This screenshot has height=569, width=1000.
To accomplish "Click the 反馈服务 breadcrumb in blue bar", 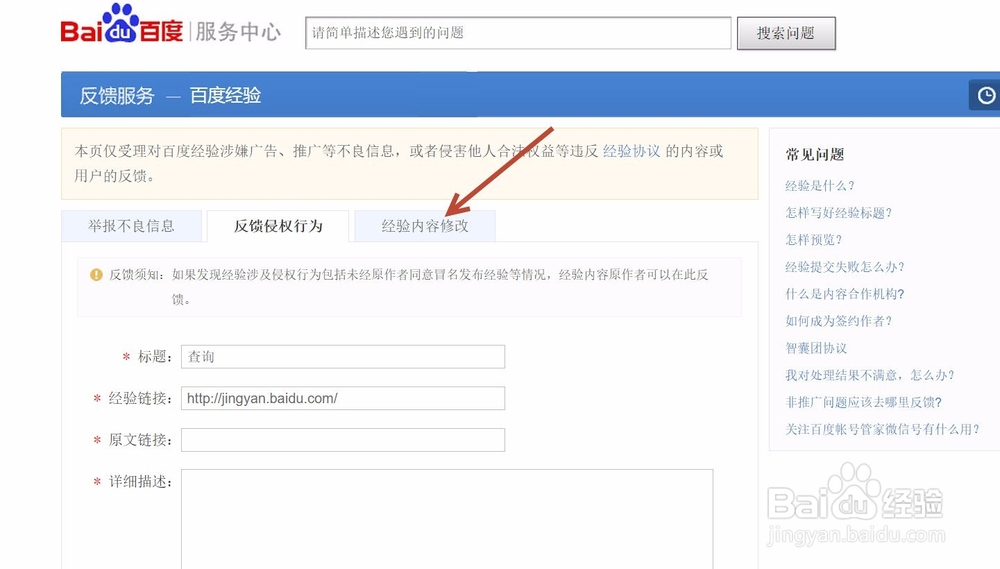I will click(117, 96).
